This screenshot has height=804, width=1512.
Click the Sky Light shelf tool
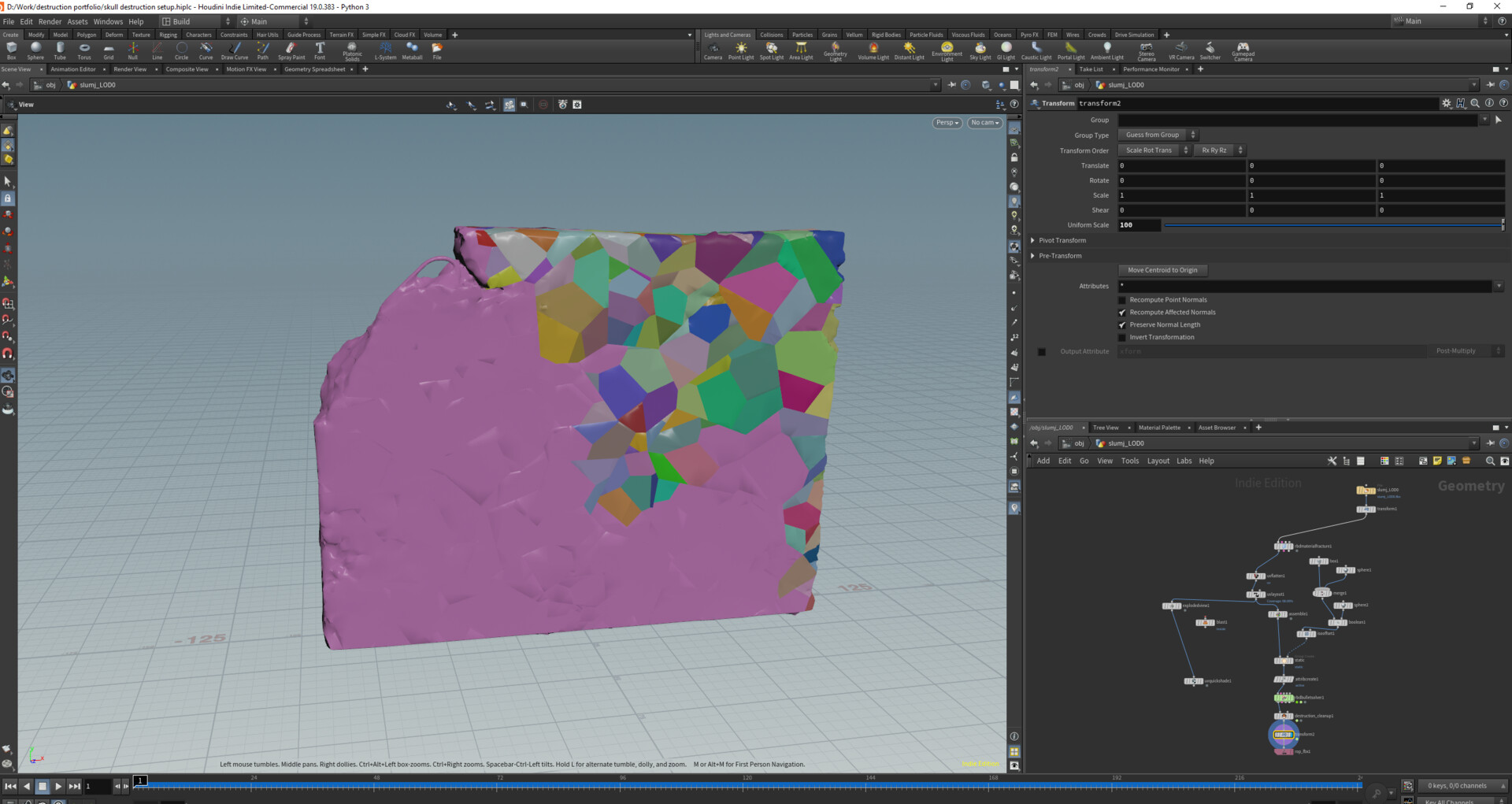(980, 50)
